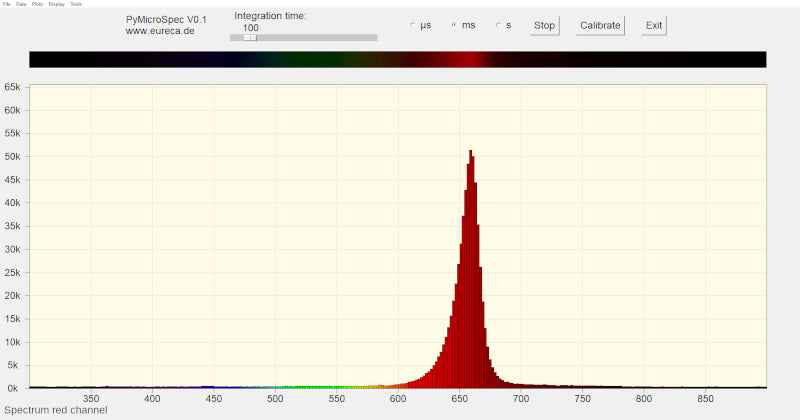Open the Plots menu

pyautogui.click(x=37, y=4)
